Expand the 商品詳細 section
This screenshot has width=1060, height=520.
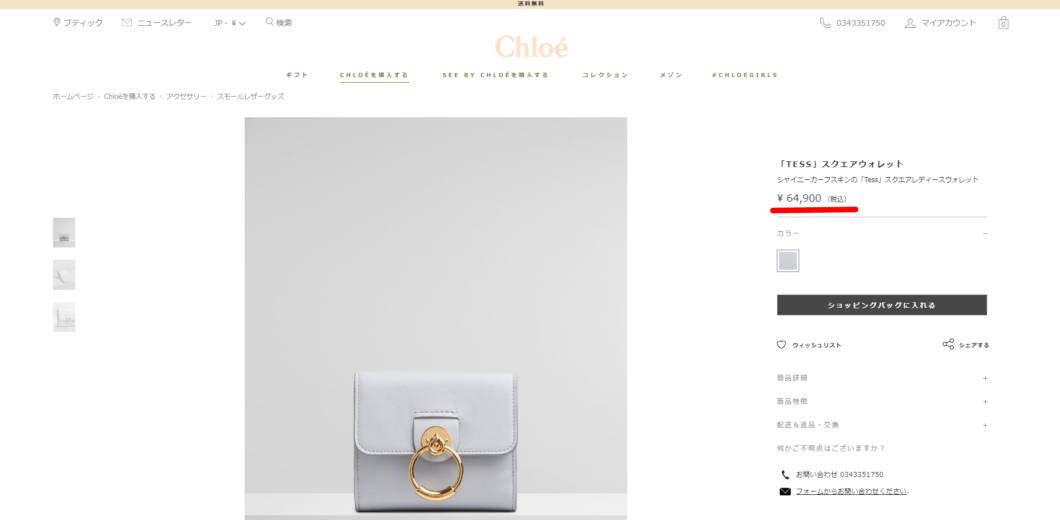click(x=882, y=378)
